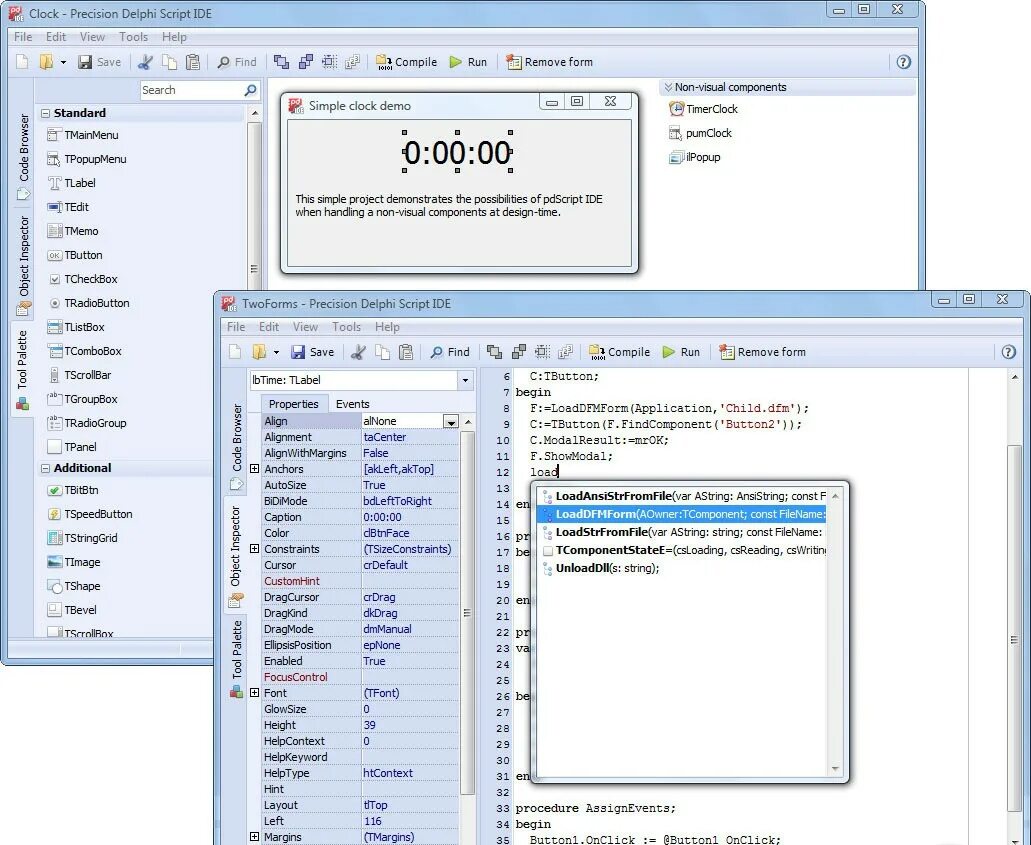Select the TBitBtn component in palette
Screen dimensions: 1031x845
click(x=74, y=490)
